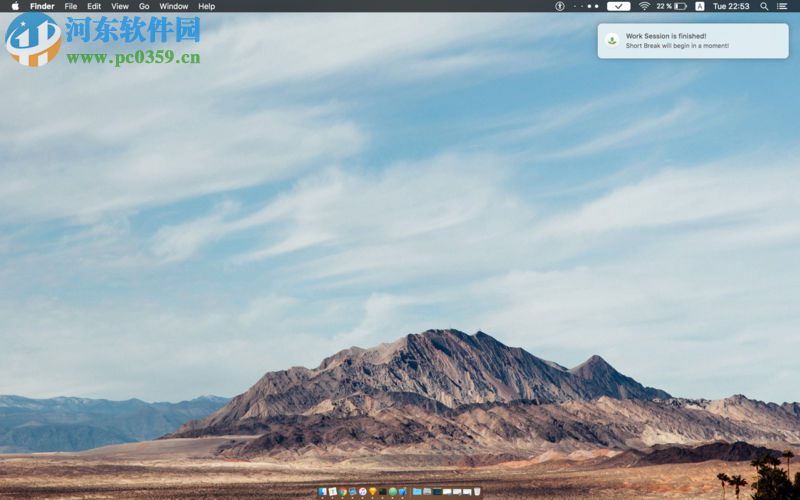
Task: Click the clock showing Tue 22:53
Action: (731, 6)
